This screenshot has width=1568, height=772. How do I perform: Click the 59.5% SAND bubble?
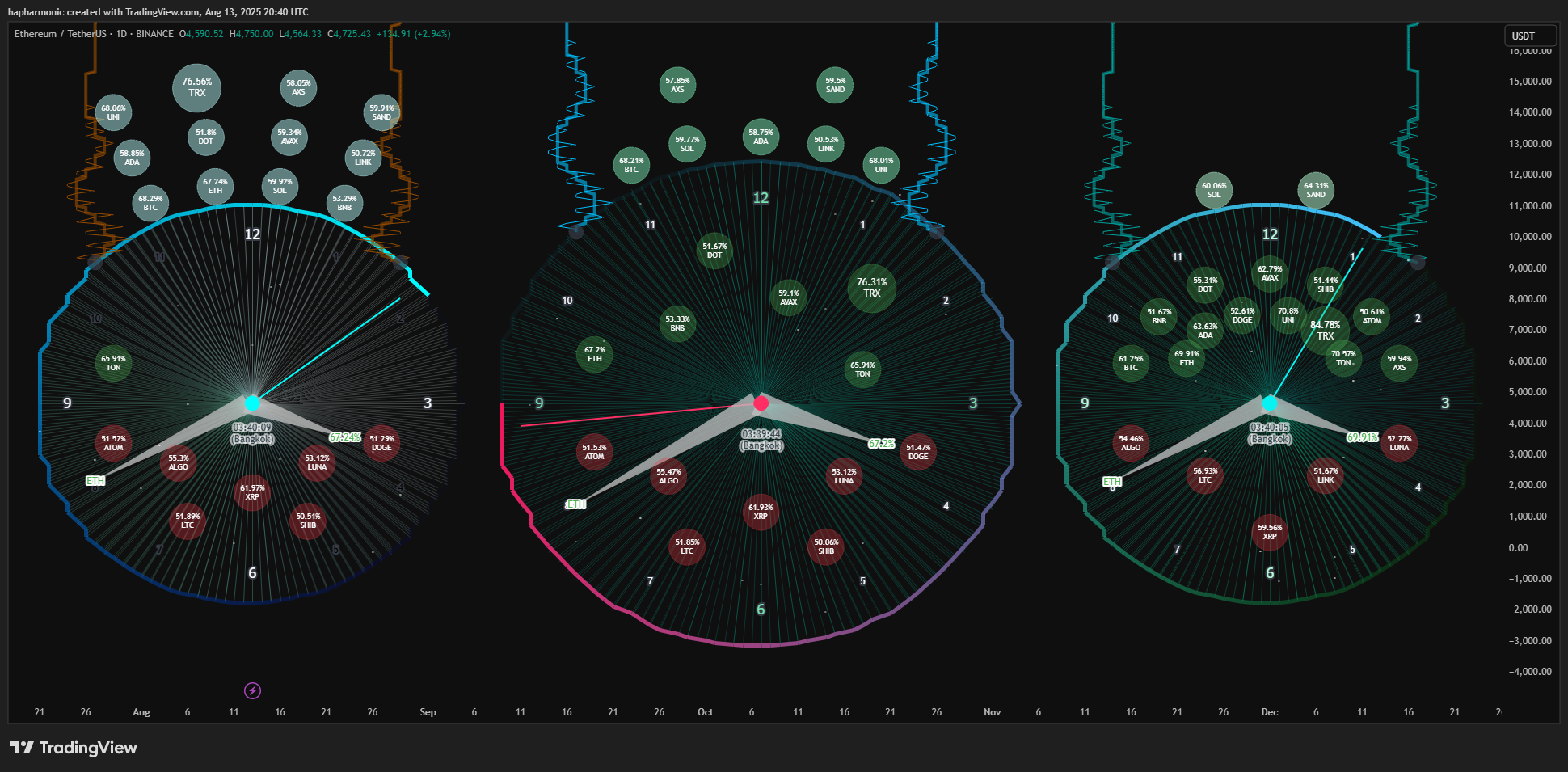[x=835, y=85]
